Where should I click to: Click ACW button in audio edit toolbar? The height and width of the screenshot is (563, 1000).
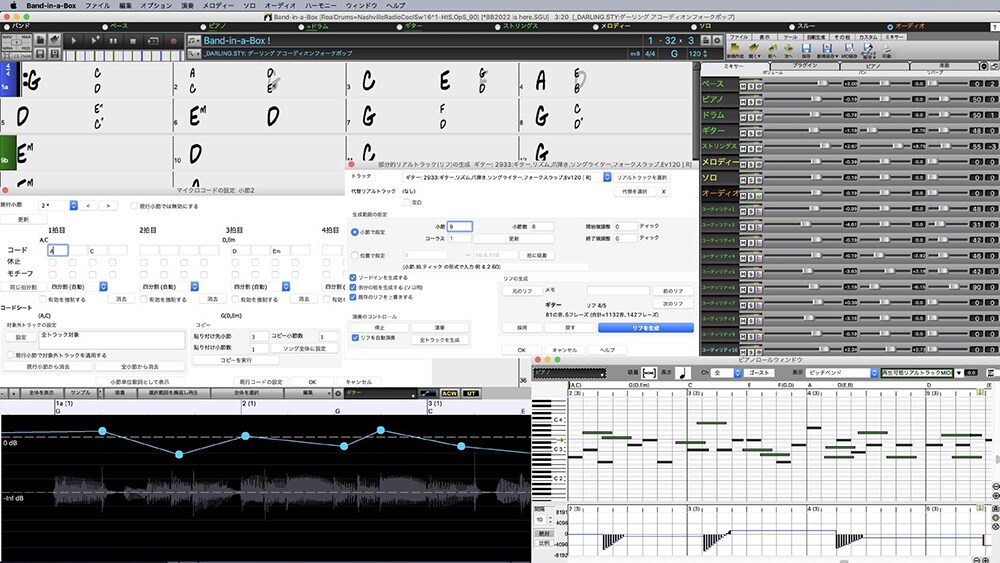coord(450,393)
